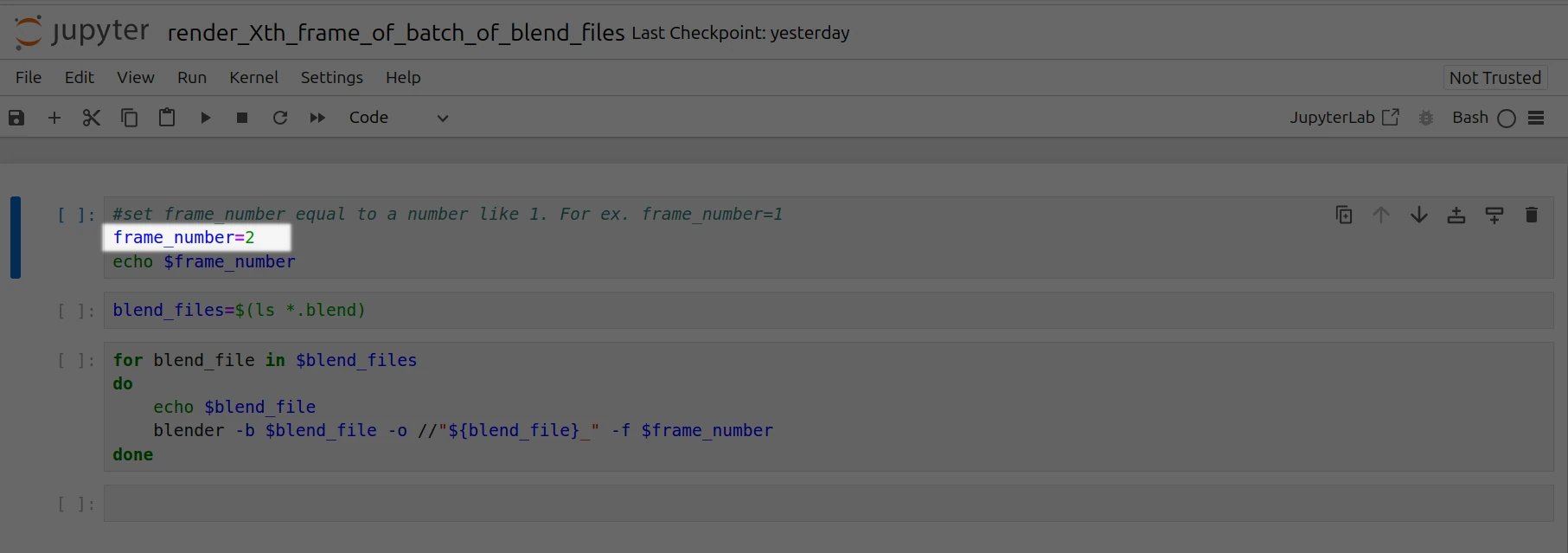Paste the cell from the clipboard icon
Screen dimensions: 1568x553
pos(167,118)
